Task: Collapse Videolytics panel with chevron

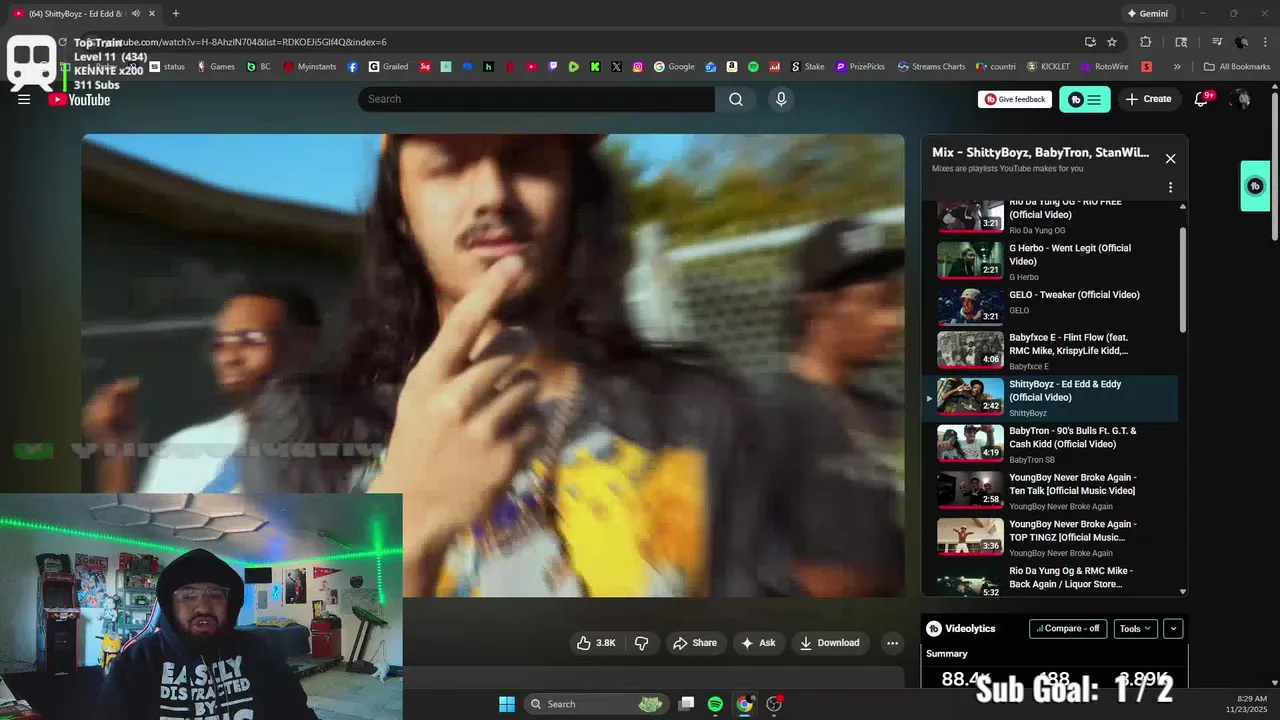Action: pos(1173,629)
